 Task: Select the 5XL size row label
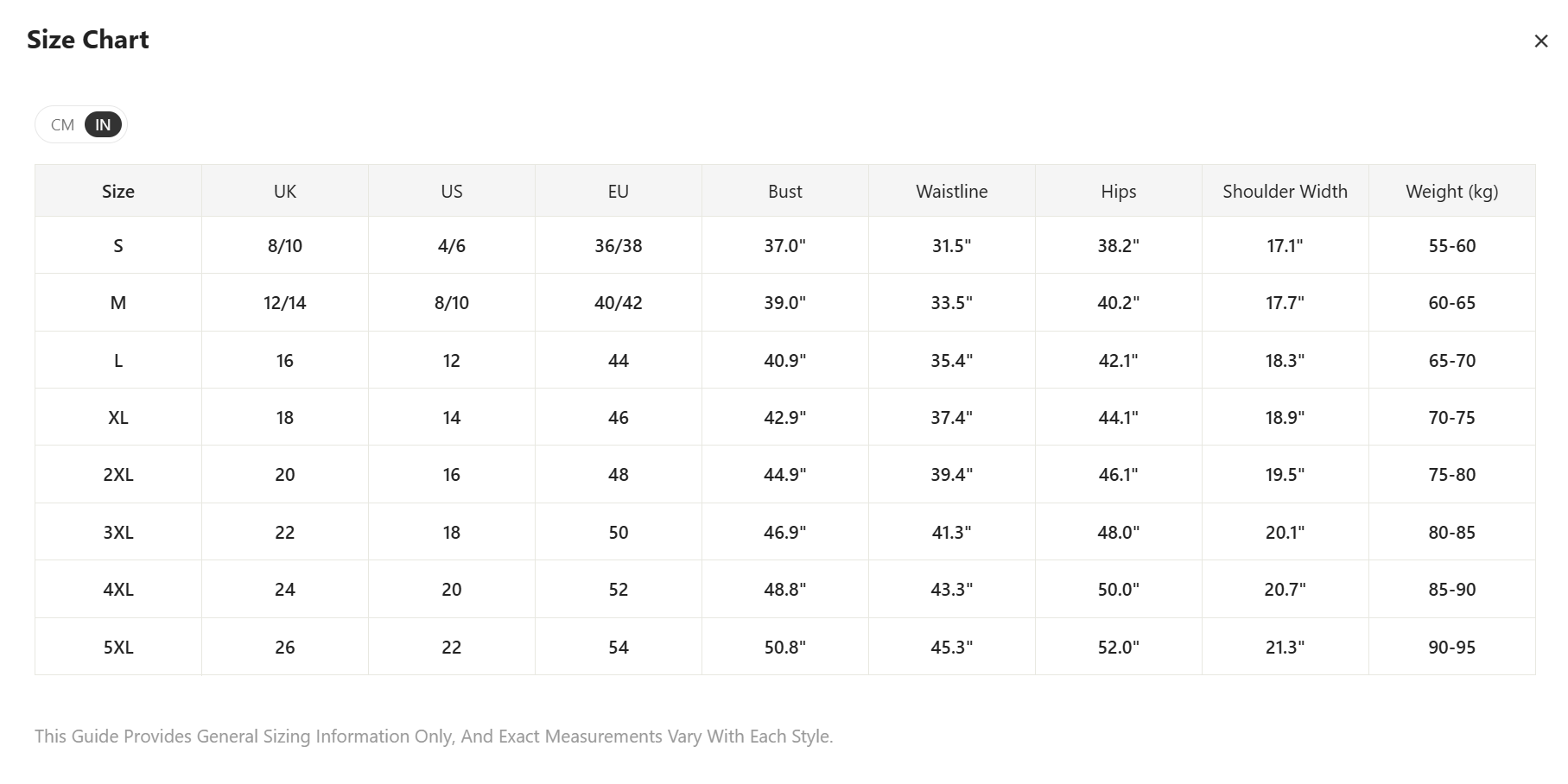coord(118,648)
